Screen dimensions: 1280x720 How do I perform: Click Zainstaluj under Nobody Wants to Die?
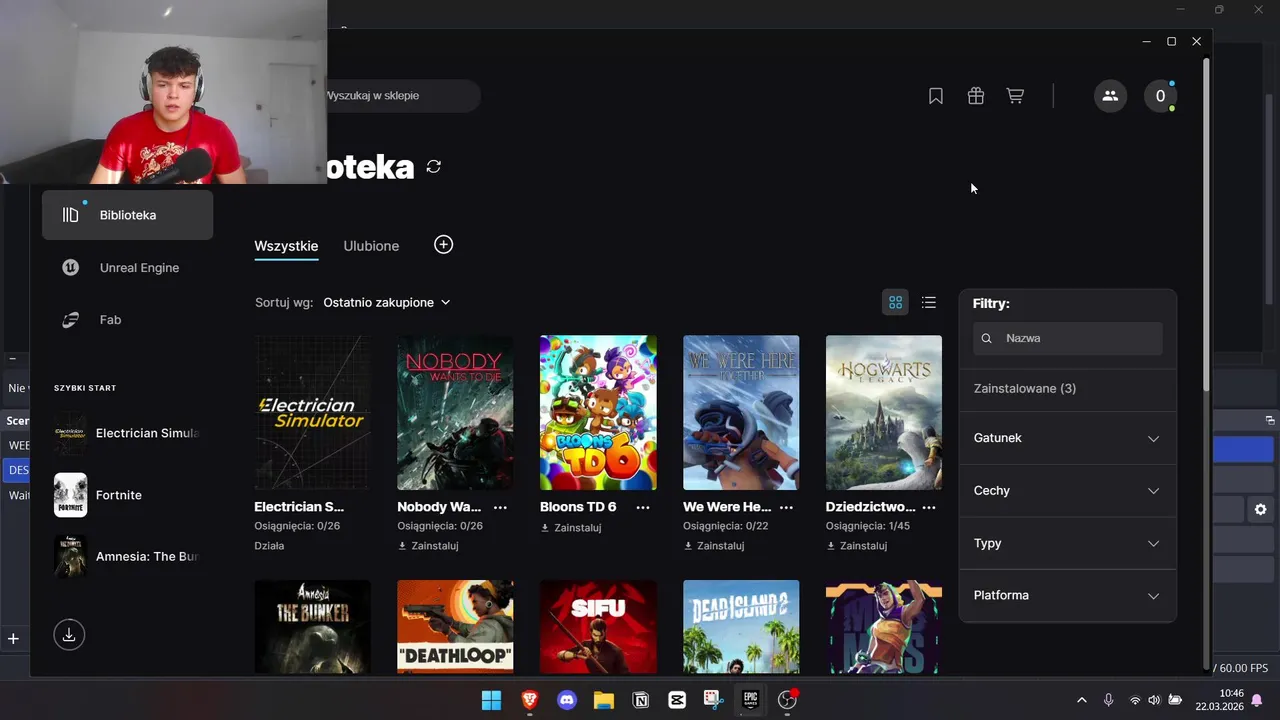coord(428,546)
